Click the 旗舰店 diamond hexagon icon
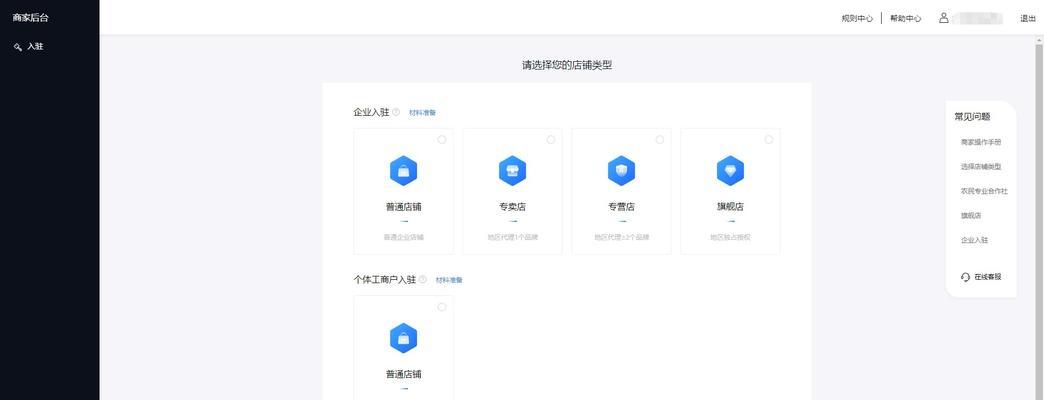 730,171
